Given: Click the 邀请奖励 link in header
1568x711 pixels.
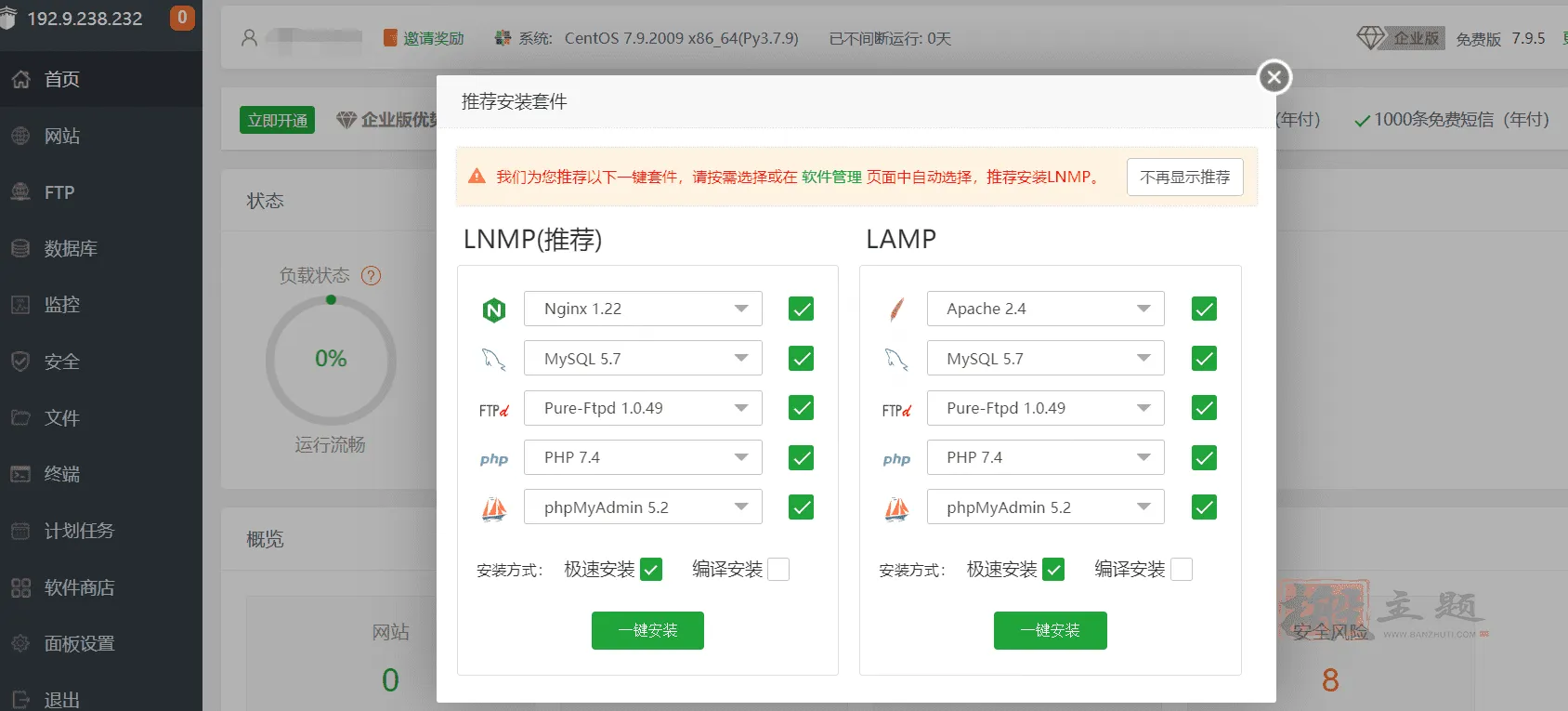Looking at the screenshot, I should pos(433,38).
